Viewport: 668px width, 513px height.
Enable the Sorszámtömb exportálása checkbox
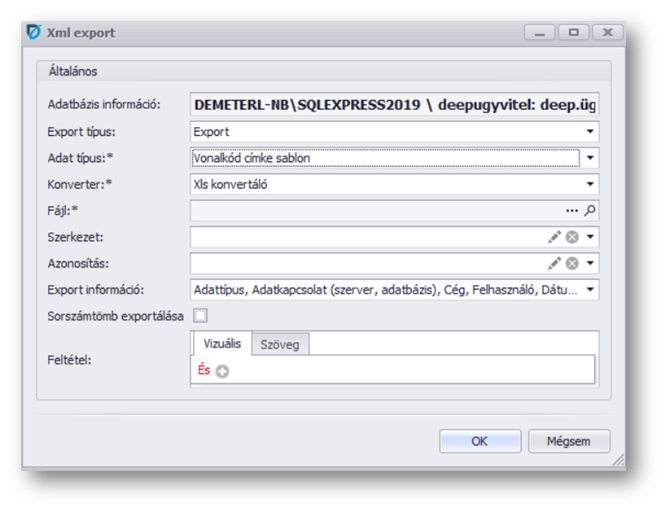coord(201,316)
